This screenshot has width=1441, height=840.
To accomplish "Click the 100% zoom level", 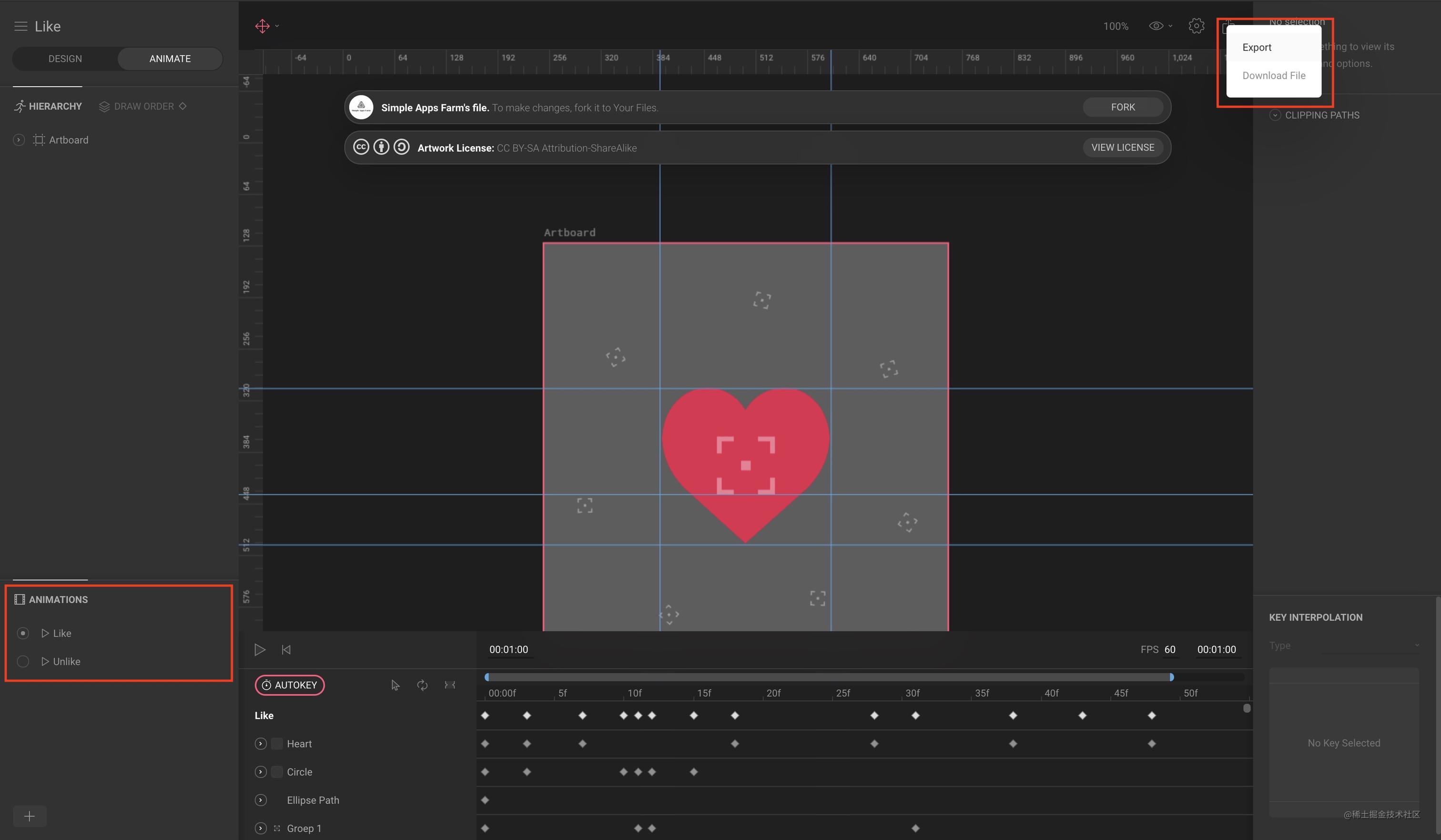I will coord(1116,26).
